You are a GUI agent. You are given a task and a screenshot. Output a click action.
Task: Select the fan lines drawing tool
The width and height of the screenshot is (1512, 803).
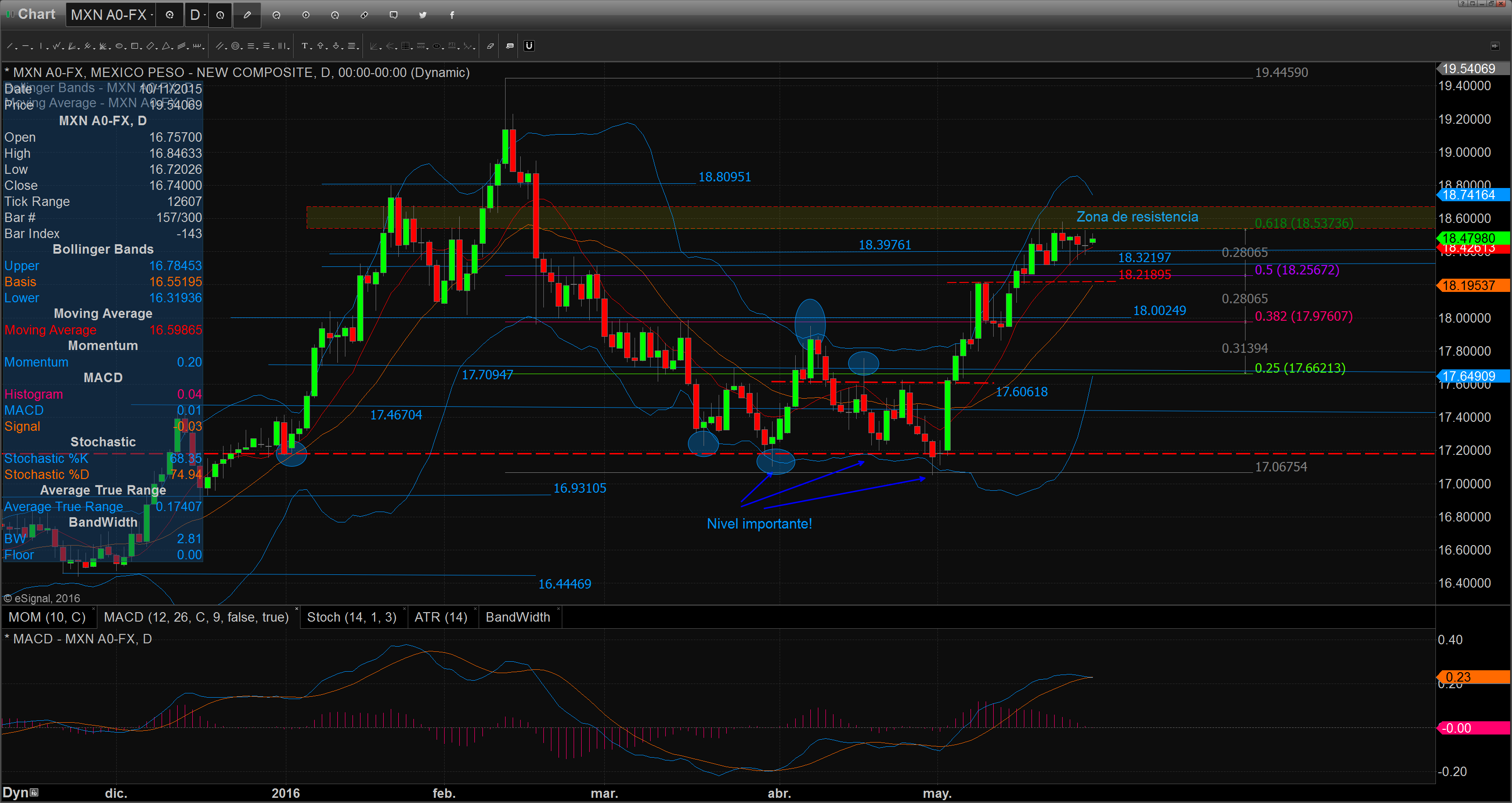72,46
